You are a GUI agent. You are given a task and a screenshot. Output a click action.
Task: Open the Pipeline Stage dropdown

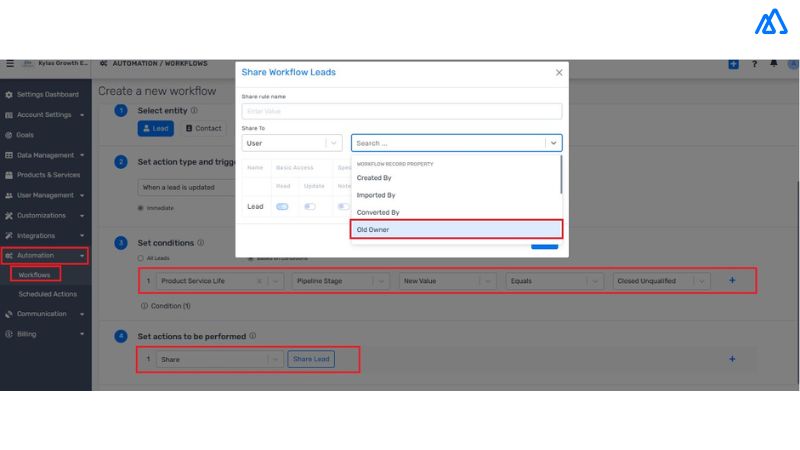[340, 281]
